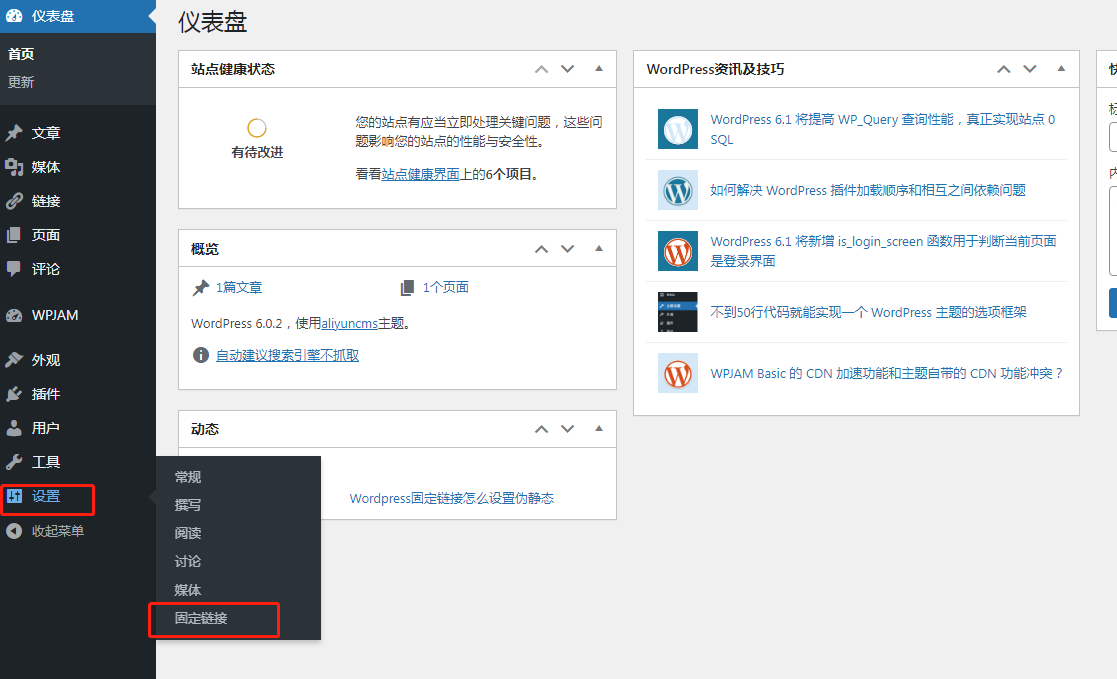Open the aliyuncms theme link
The width and height of the screenshot is (1117, 679).
coord(349,323)
